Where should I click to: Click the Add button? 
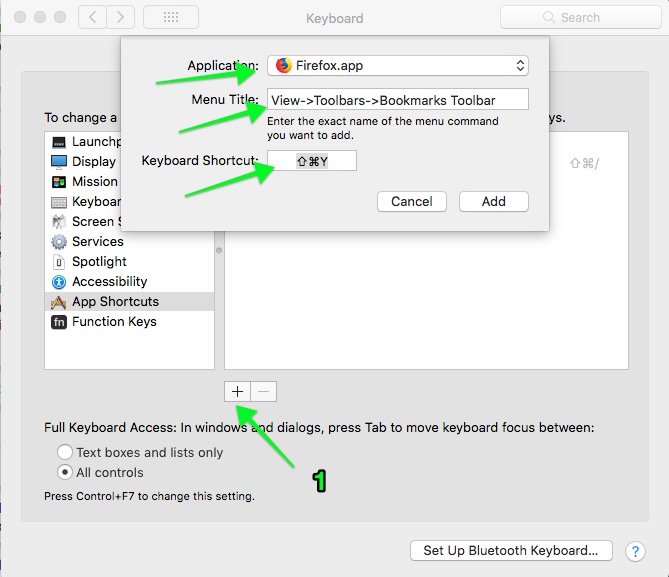coord(494,201)
